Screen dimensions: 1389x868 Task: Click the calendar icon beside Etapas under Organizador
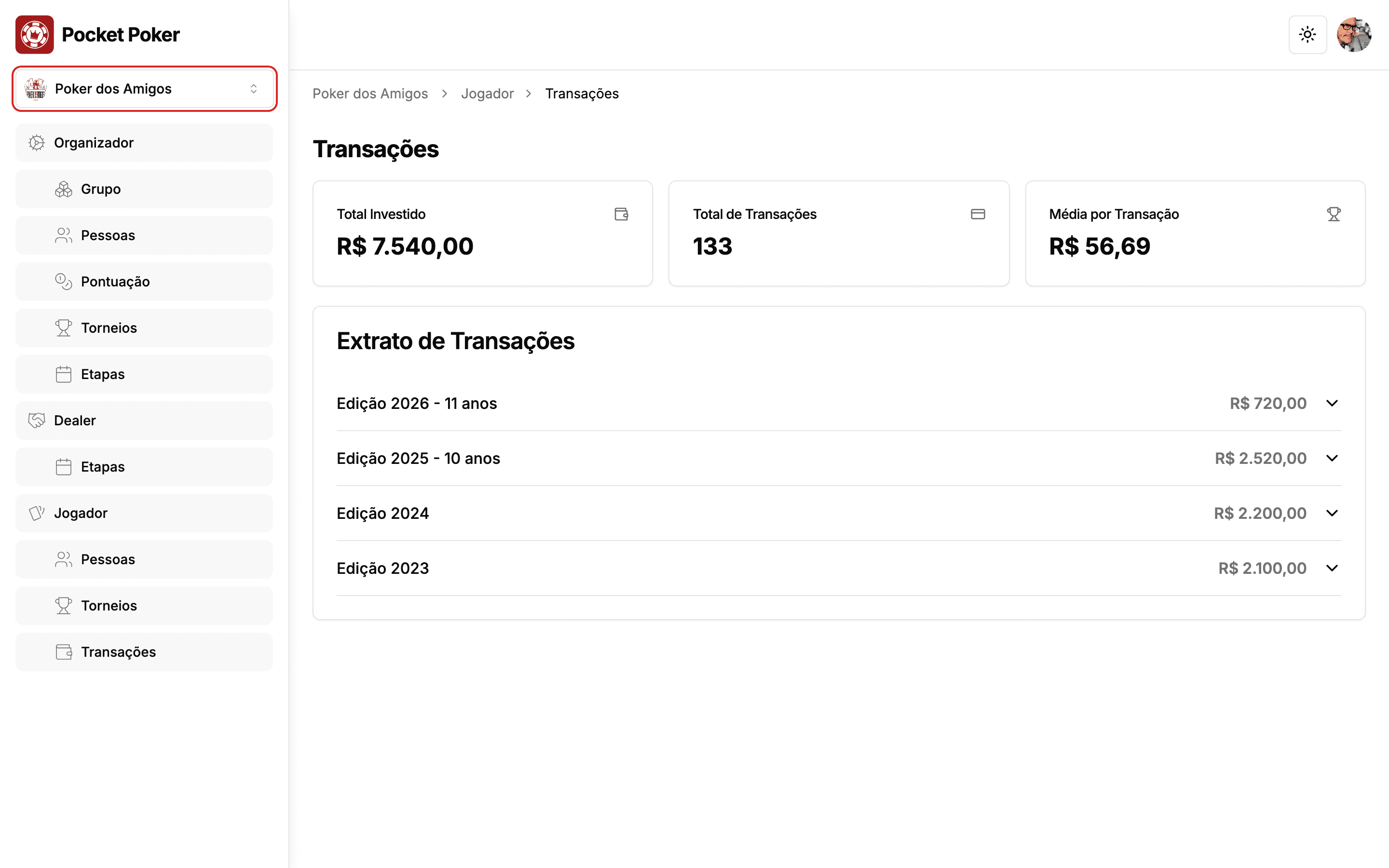(64, 374)
